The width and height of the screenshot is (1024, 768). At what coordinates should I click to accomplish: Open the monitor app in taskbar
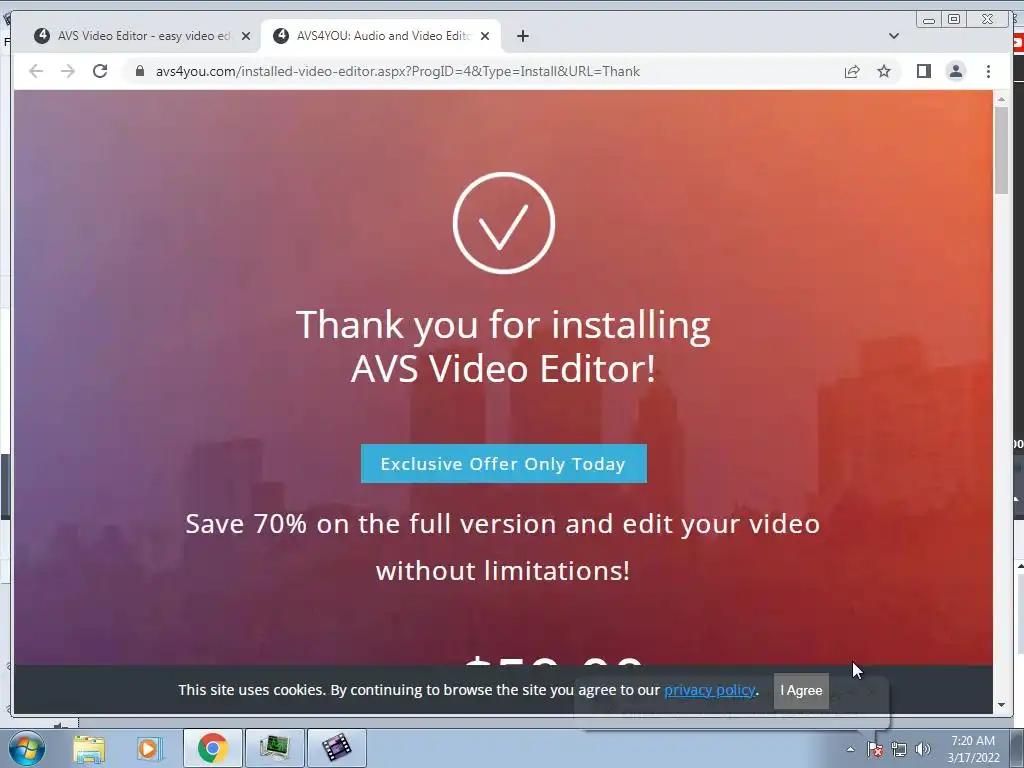point(274,748)
